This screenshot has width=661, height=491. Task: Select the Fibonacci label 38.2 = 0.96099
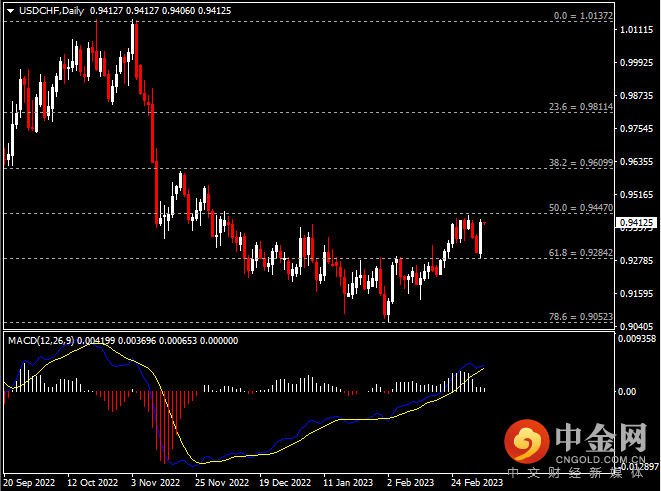(x=581, y=162)
